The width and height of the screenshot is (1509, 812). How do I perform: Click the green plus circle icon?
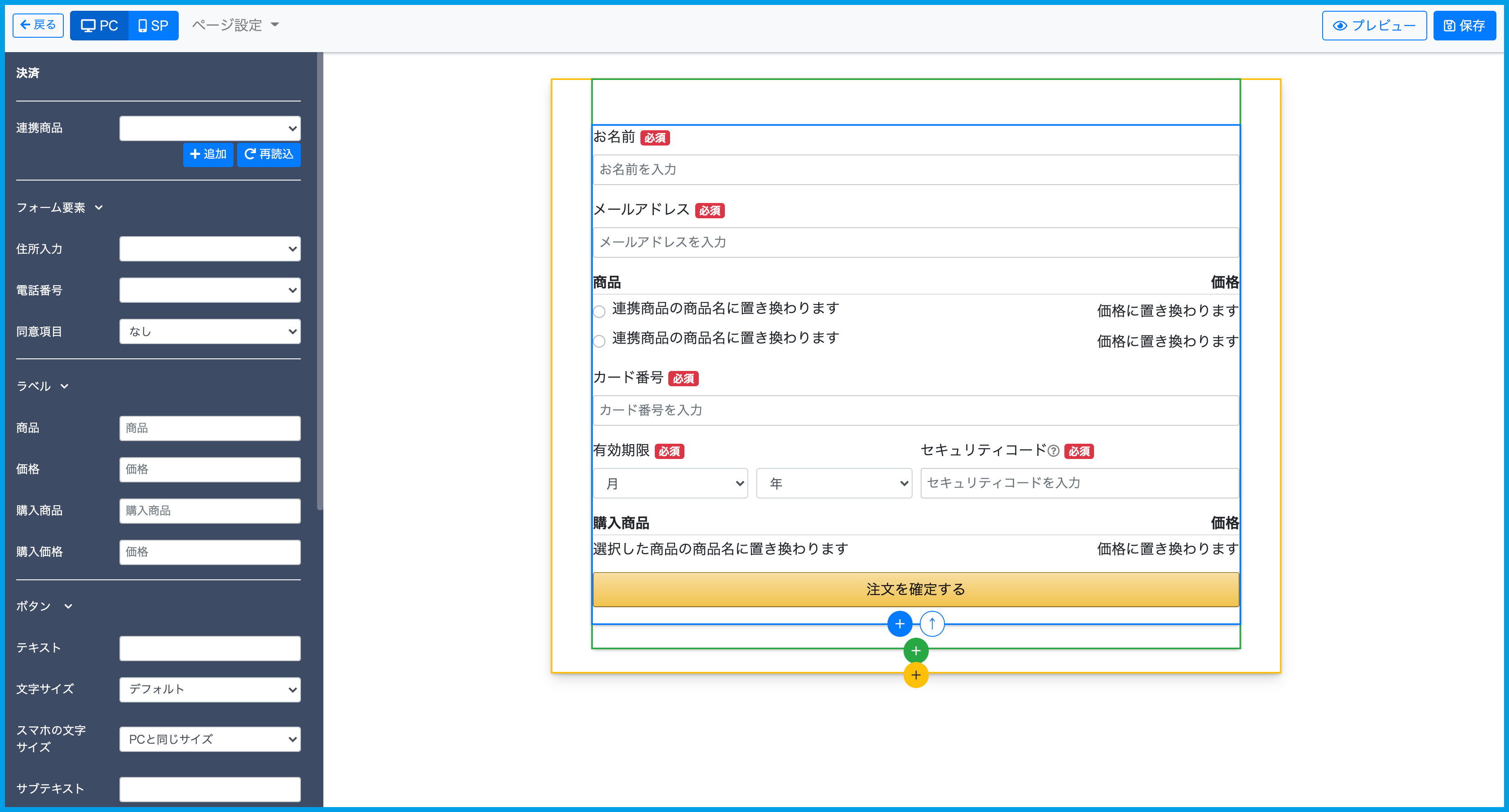point(916,650)
